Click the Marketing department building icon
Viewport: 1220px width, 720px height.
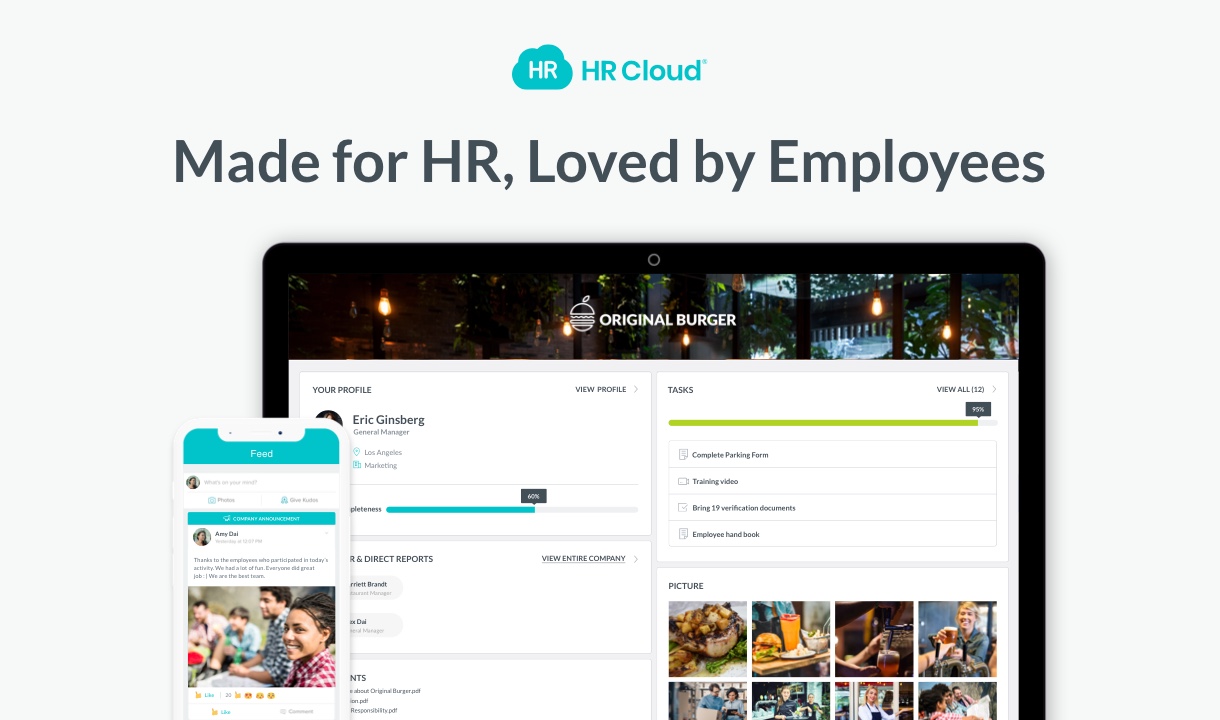click(x=358, y=465)
